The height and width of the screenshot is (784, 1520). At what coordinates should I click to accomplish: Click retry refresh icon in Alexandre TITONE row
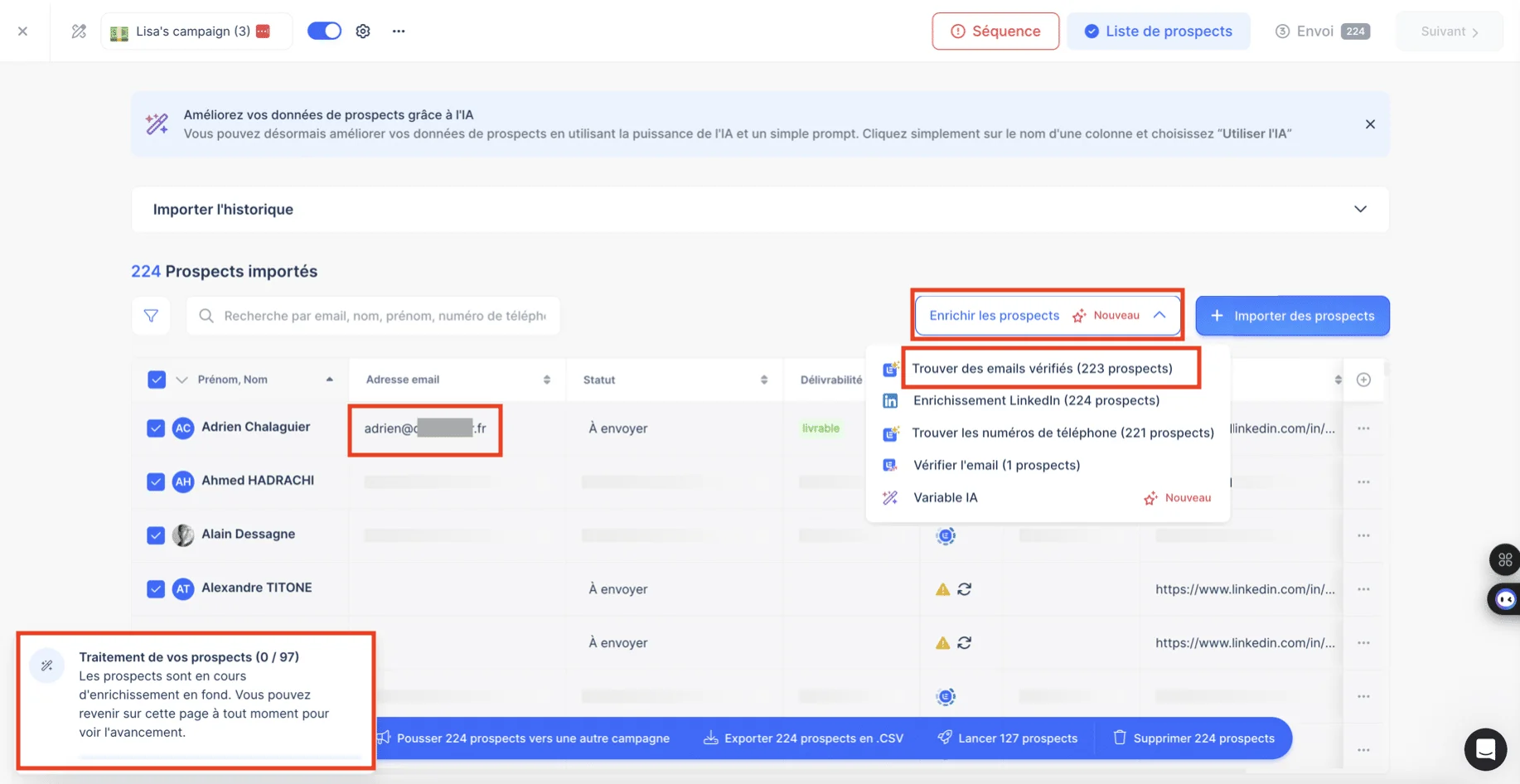click(x=964, y=589)
